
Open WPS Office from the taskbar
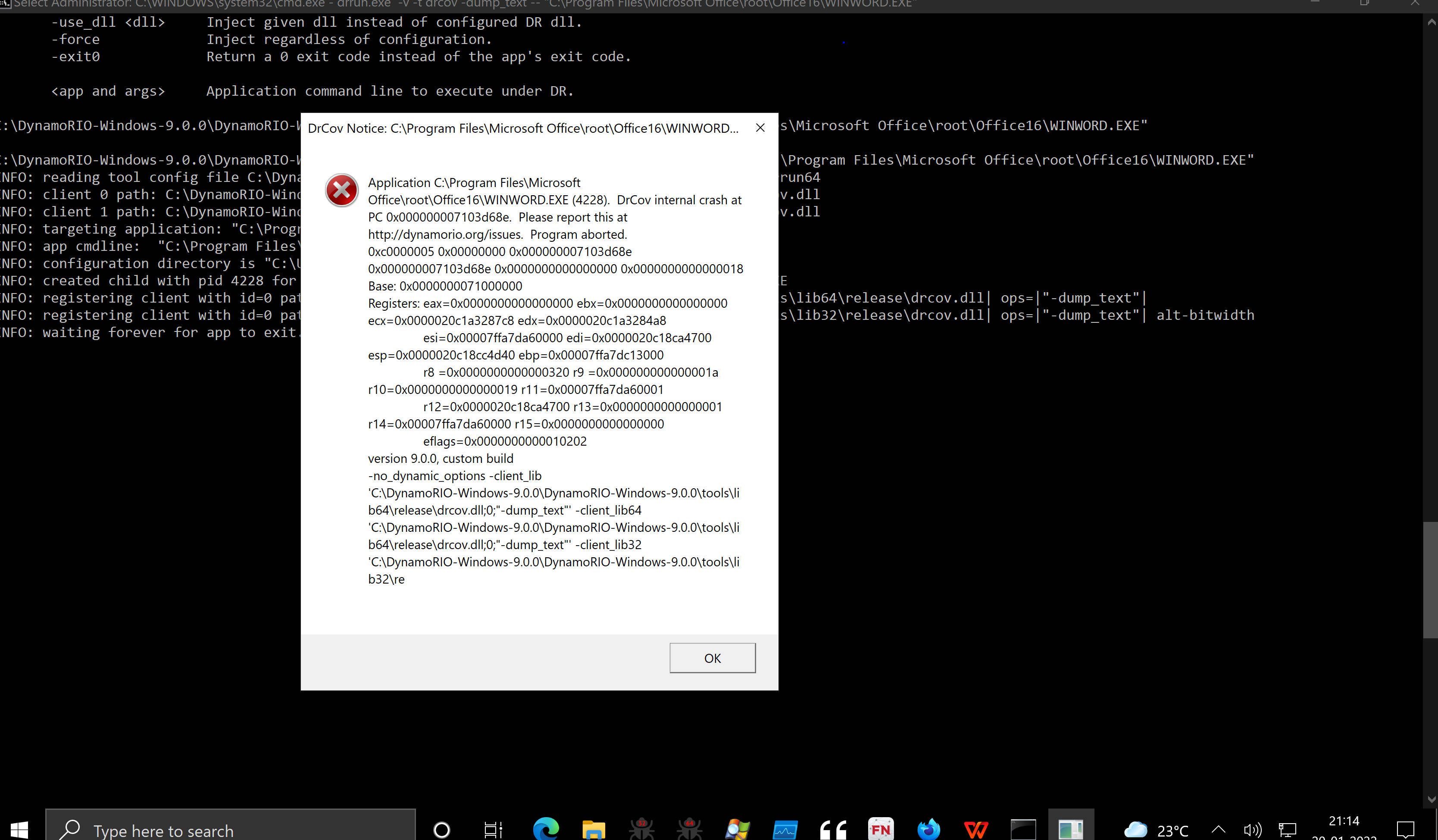pyautogui.click(x=976, y=829)
